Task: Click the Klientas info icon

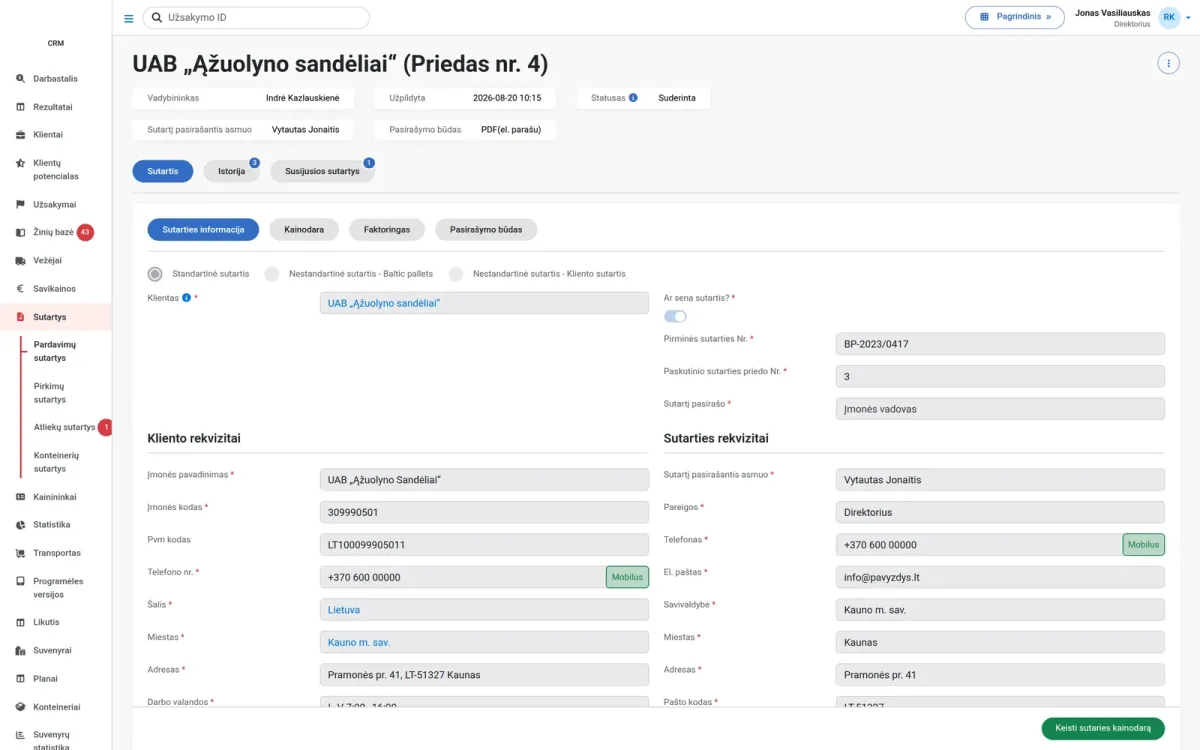Action: click(187, 298)
